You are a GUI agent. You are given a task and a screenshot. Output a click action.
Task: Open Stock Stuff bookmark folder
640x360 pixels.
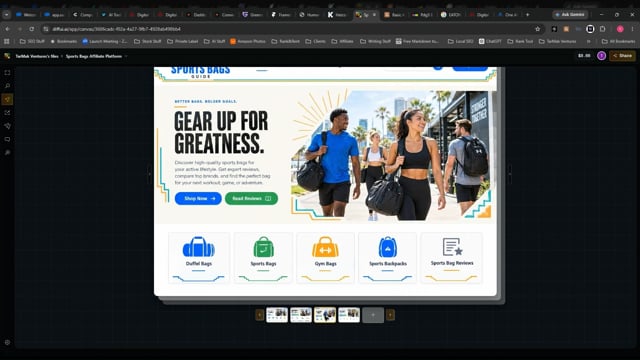148,41
